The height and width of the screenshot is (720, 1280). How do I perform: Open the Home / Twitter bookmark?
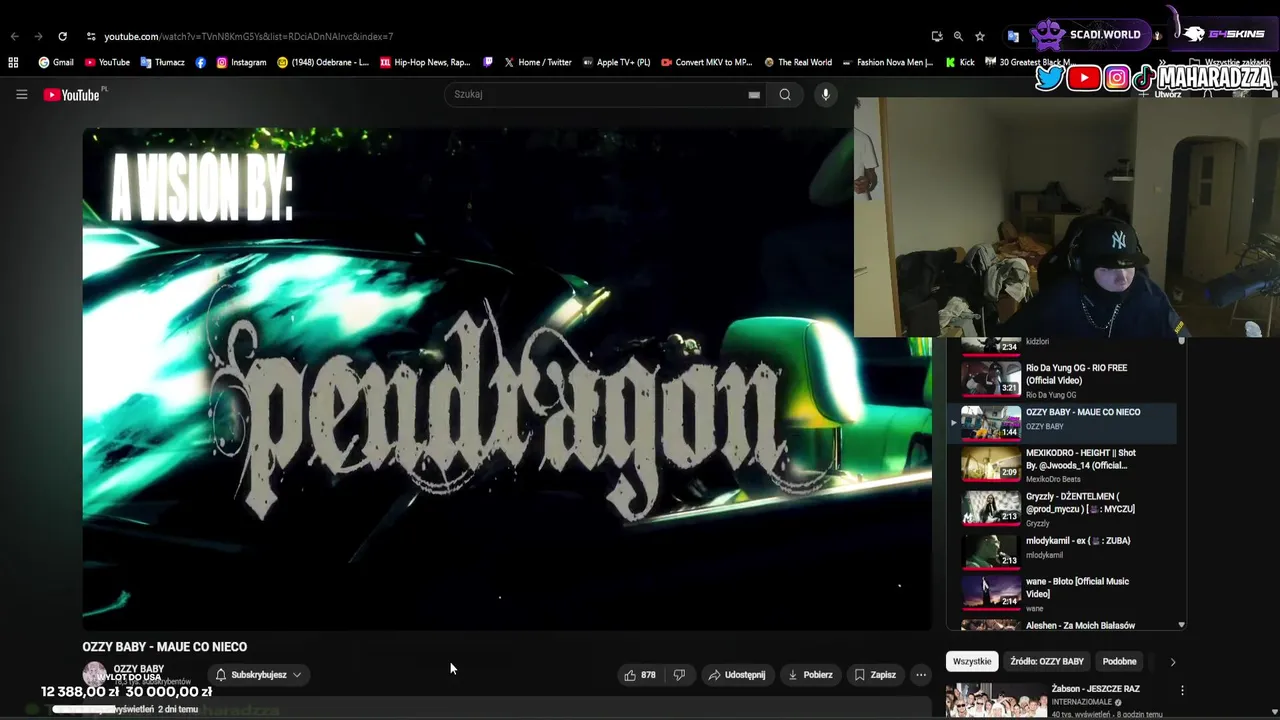538,62
